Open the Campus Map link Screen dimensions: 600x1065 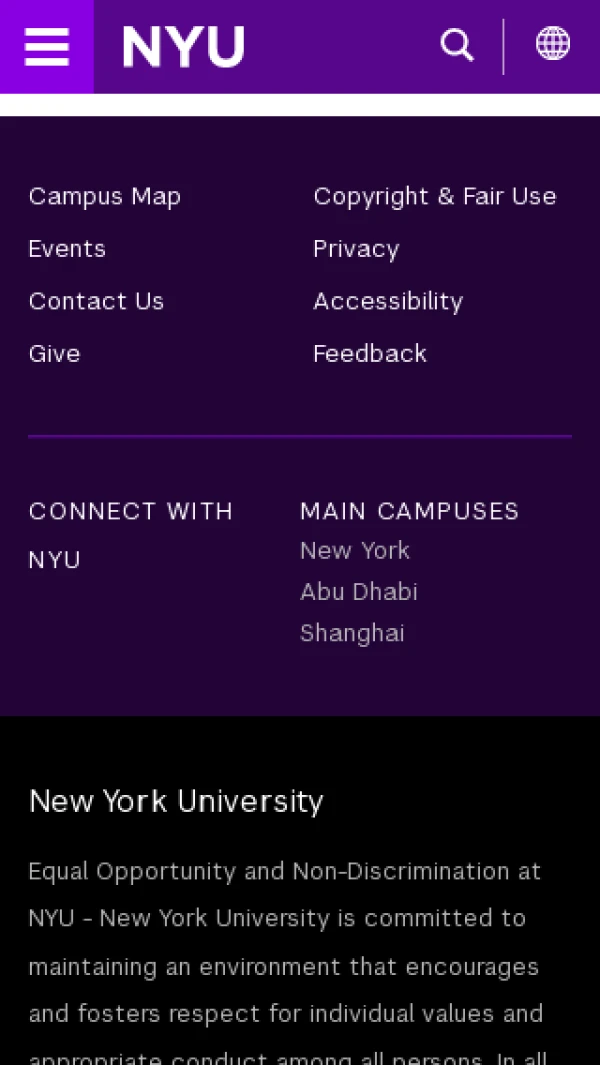105,196
